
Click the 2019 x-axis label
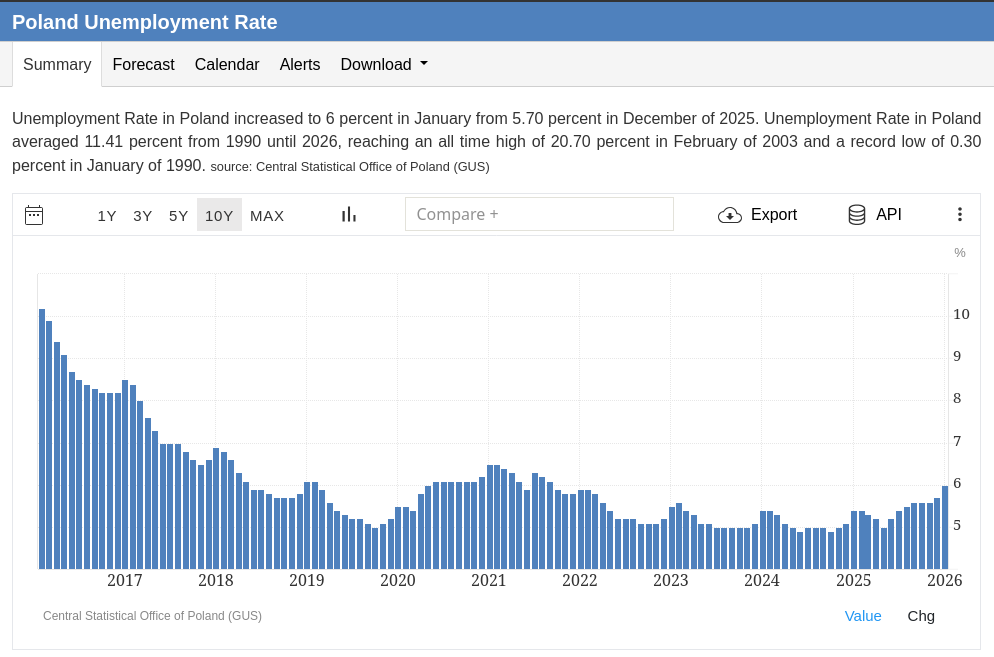(306, 580)
